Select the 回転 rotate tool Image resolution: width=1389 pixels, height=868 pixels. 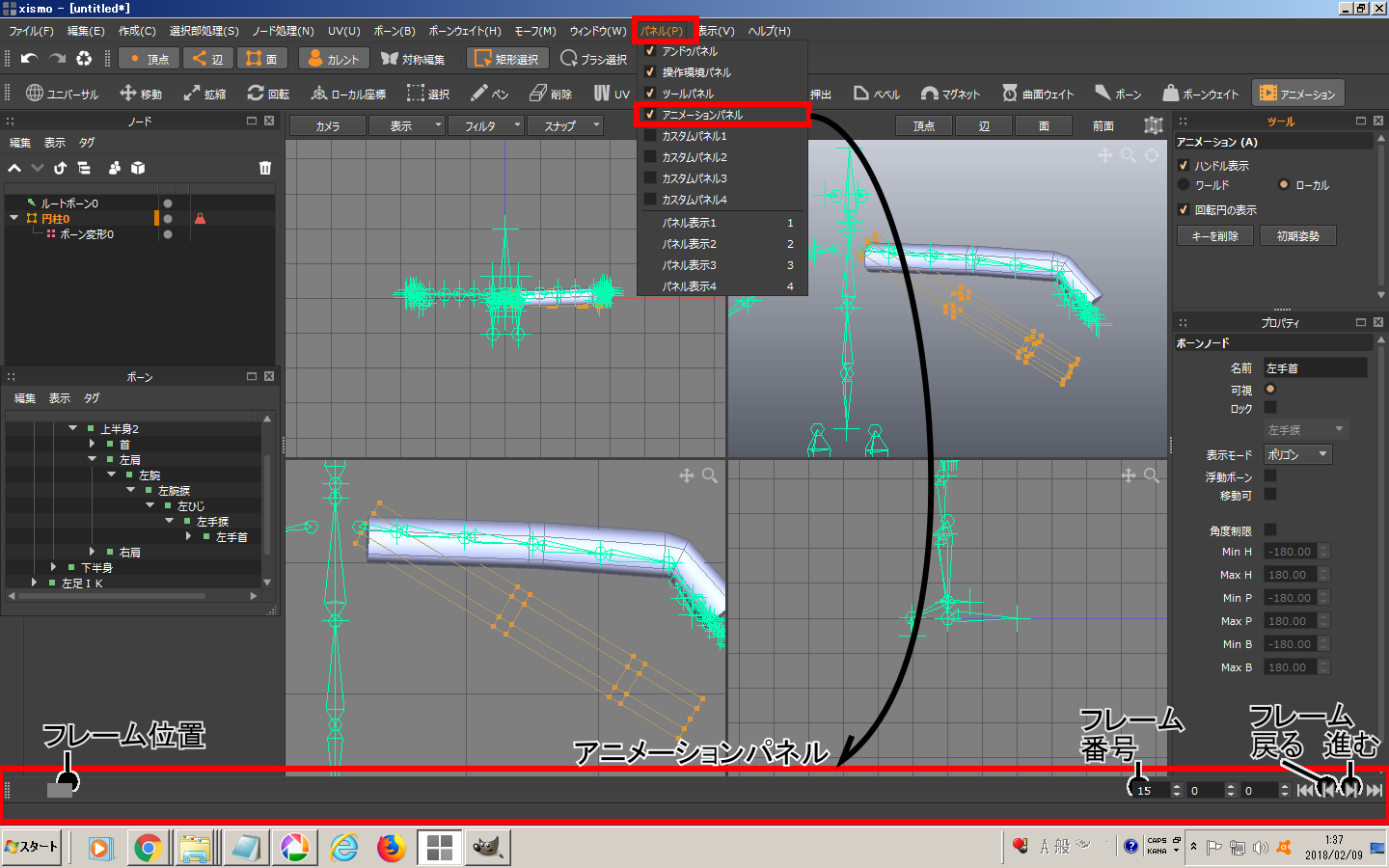coord(268,94)
